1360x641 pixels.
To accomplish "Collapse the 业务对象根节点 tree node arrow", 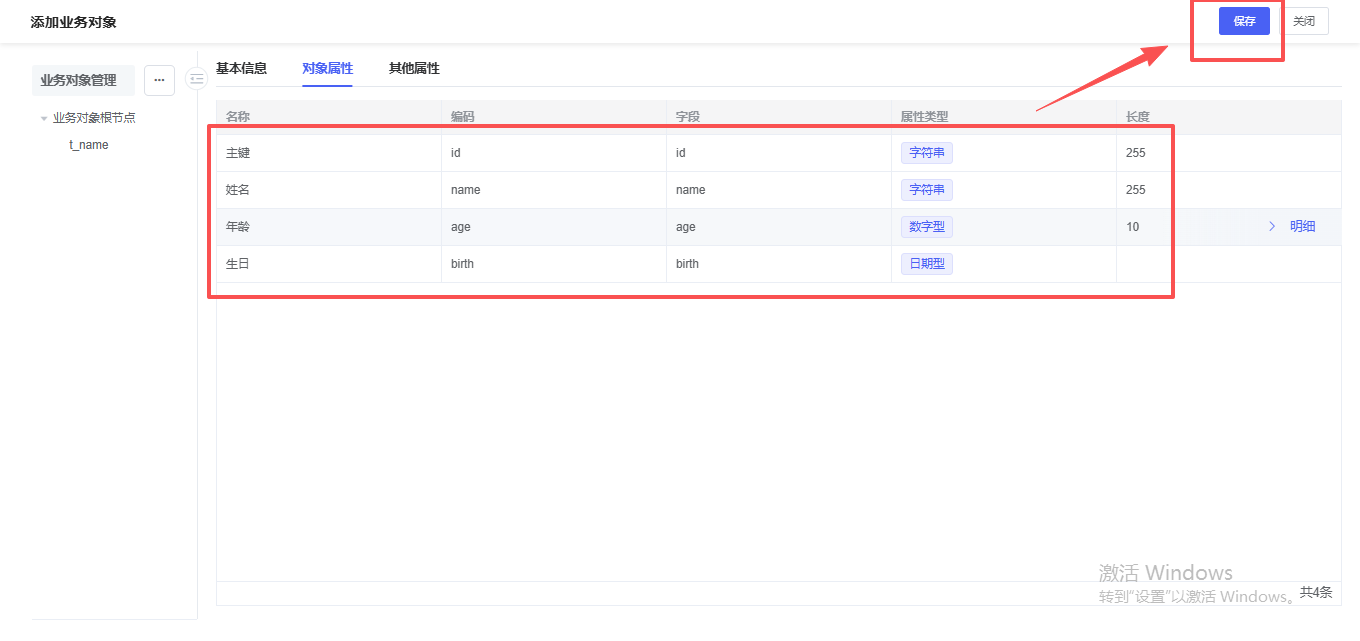I will point(44,118).
